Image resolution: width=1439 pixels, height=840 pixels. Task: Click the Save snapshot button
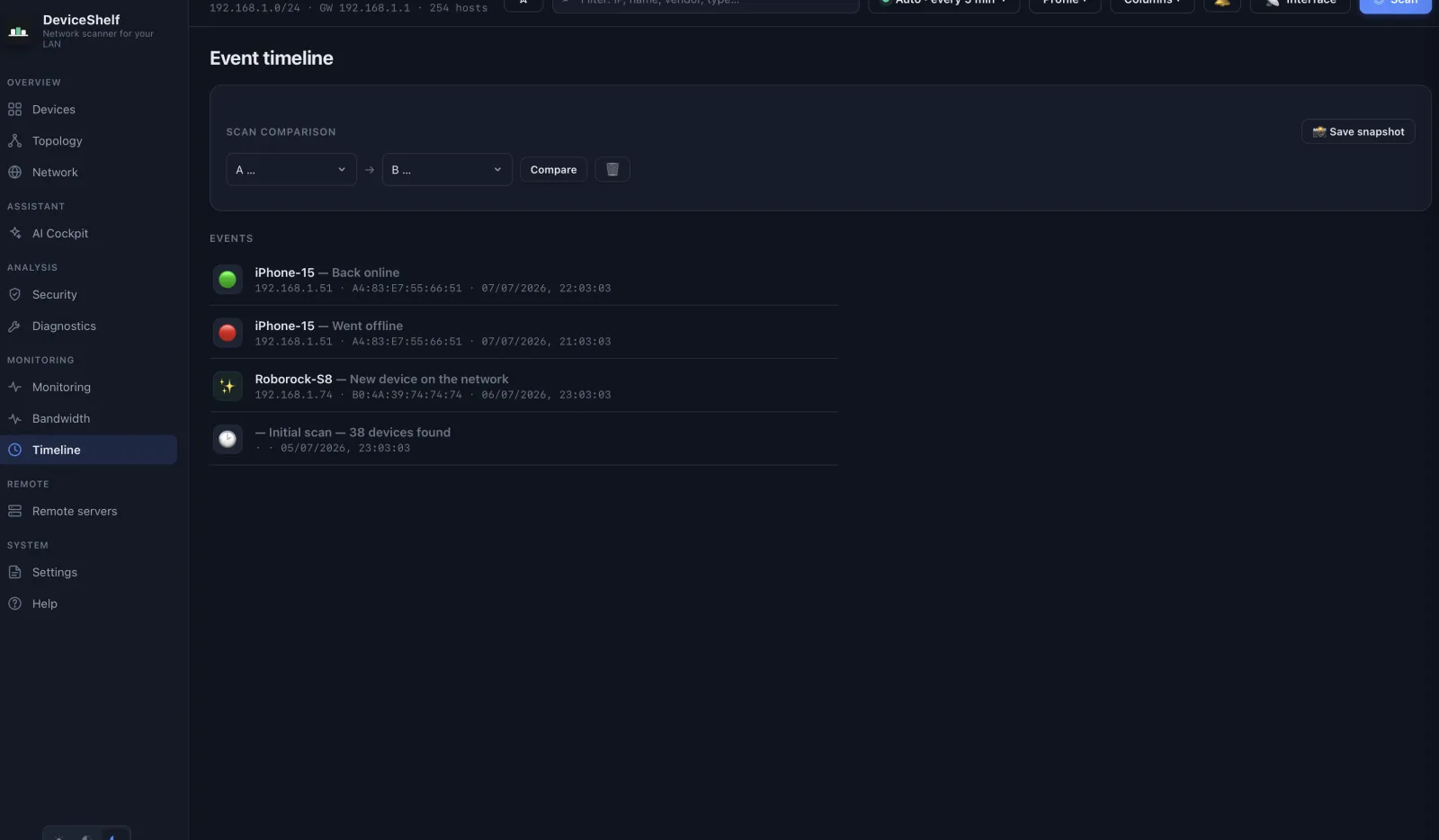tap(1358, 132)
